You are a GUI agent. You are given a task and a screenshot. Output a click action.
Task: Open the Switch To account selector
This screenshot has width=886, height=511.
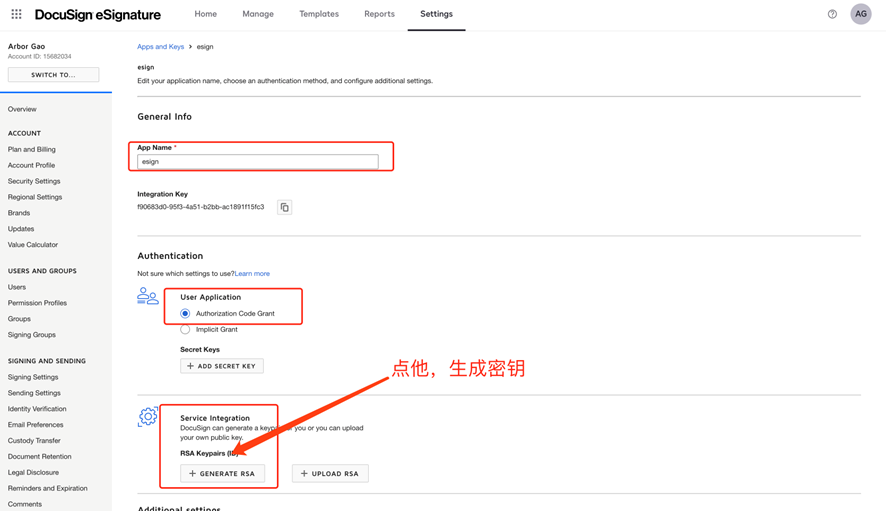pyautogui.click(x=54, y=75)
